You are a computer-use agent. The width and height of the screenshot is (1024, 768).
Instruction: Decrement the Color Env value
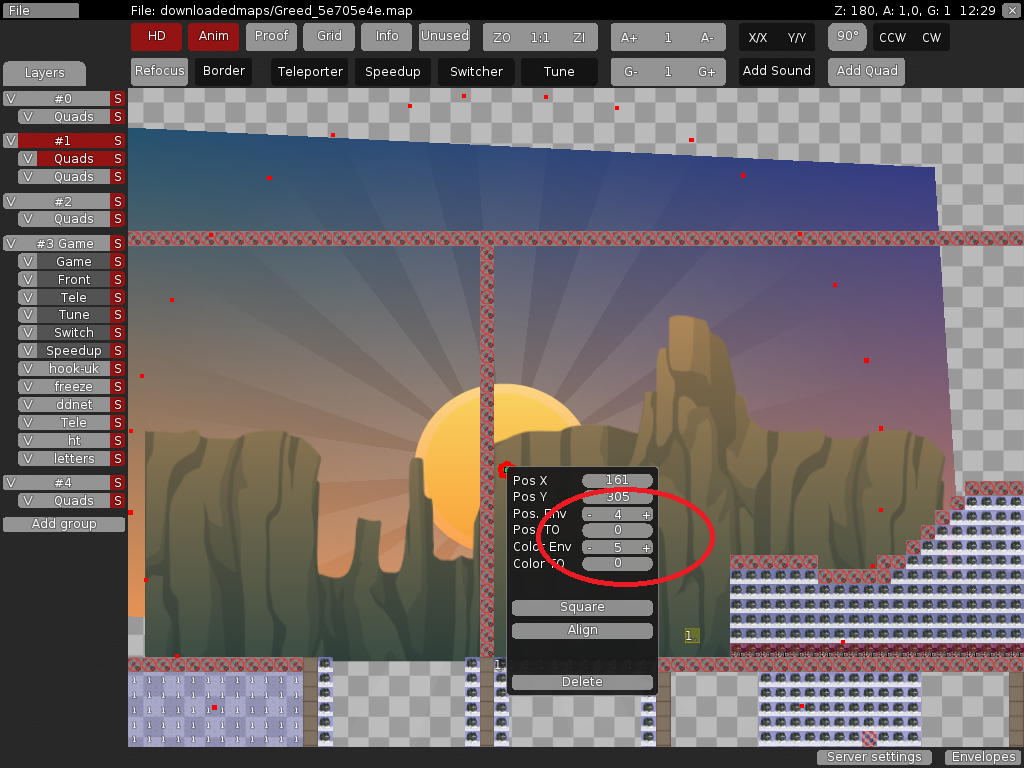pyautogui.click(x=589, y=548)
